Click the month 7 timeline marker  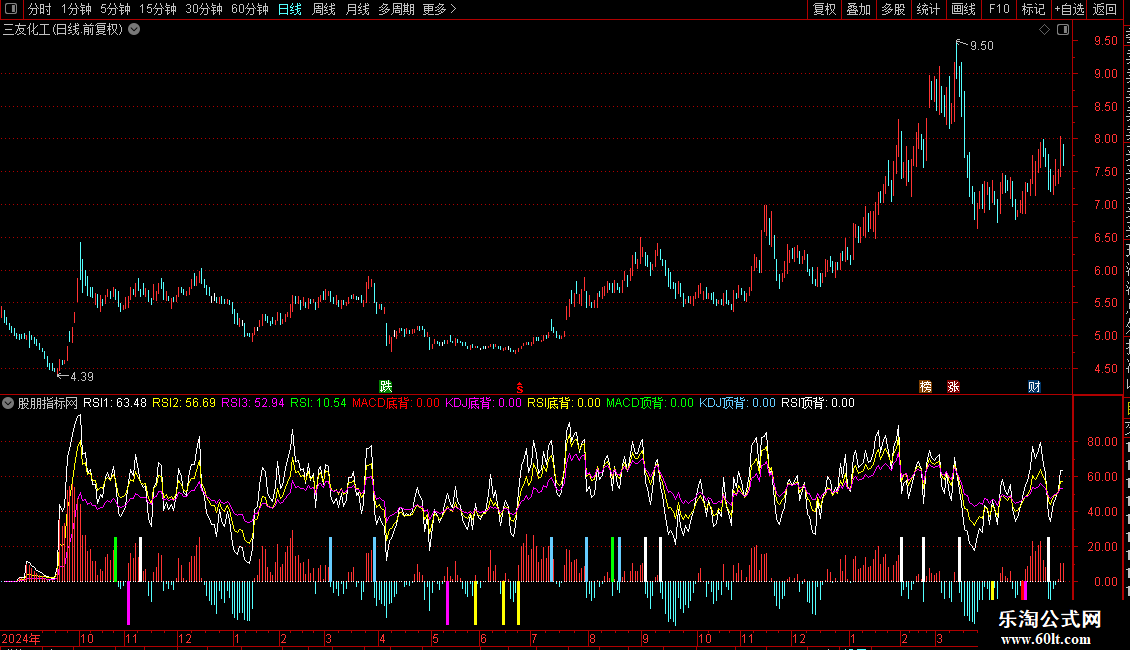pyautogui.click(x=534, y=638)
